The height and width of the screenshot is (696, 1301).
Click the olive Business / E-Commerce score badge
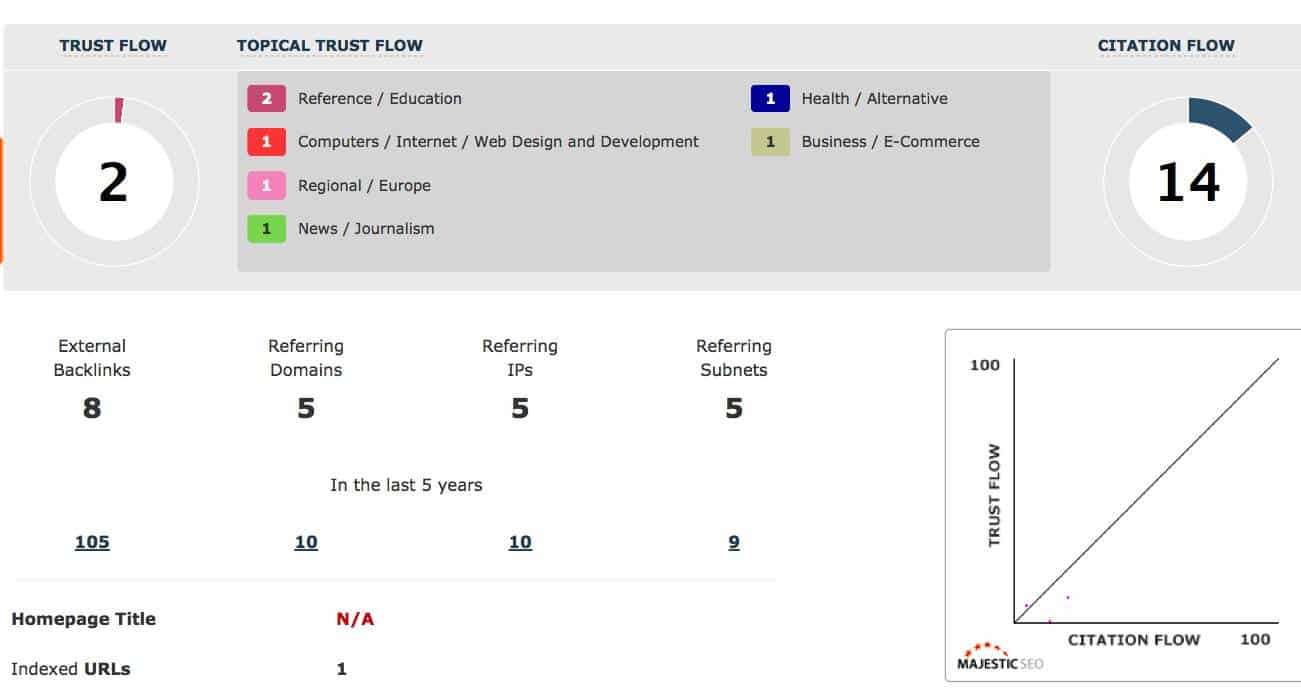tap(770, 142)
